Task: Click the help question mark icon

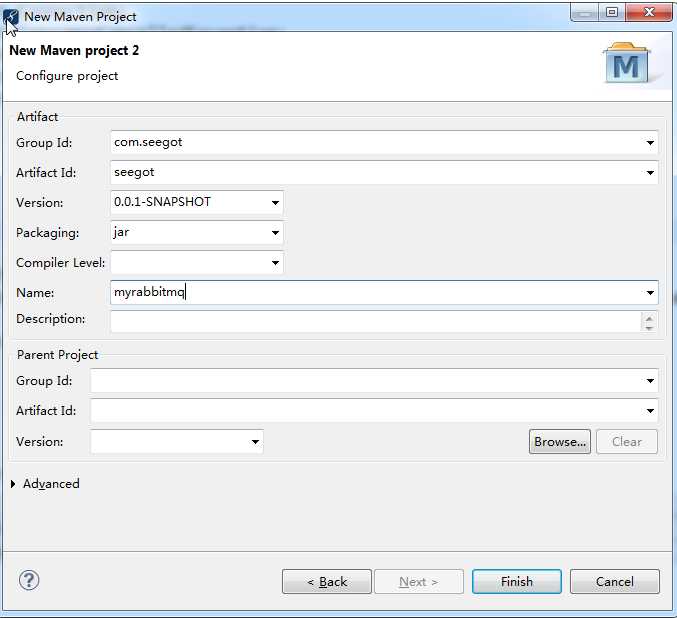Action: (29, 580)
